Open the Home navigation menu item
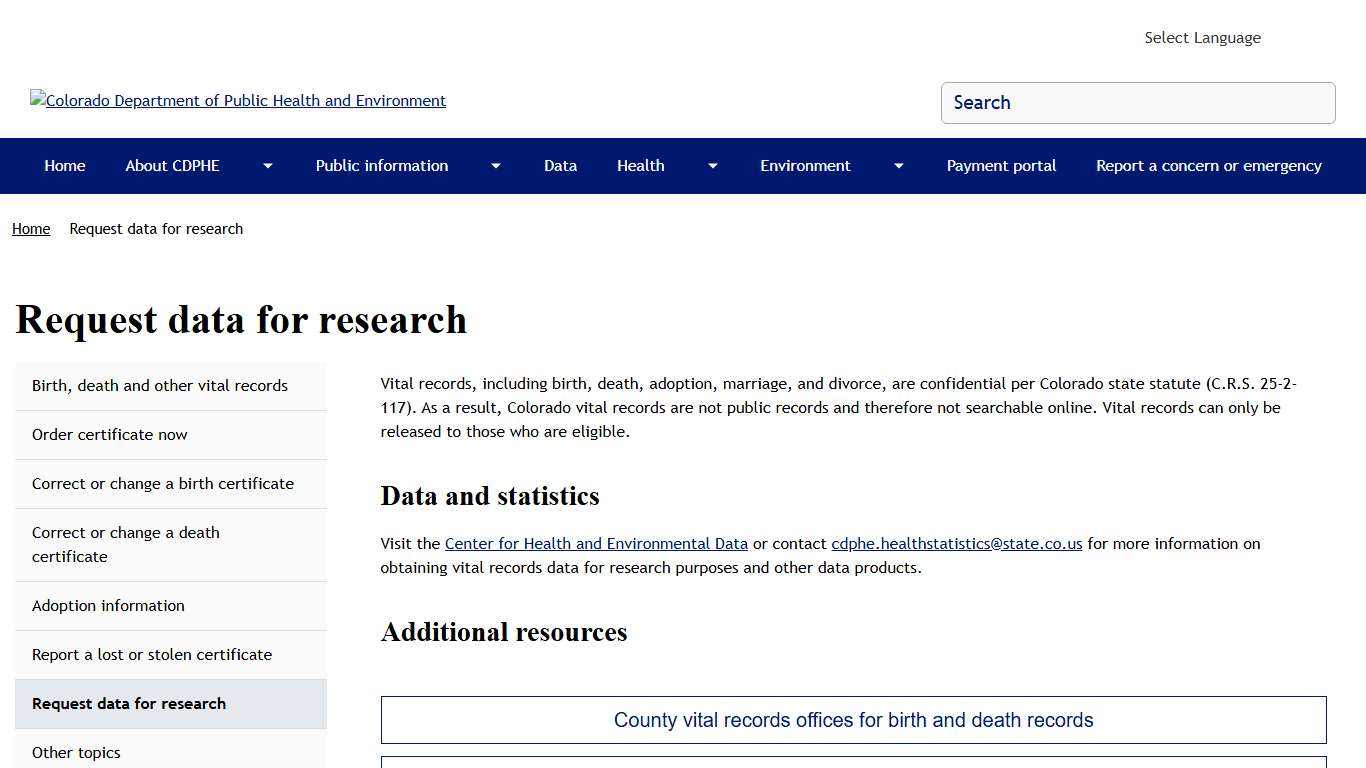1366x768 pixels. (64, 166)
